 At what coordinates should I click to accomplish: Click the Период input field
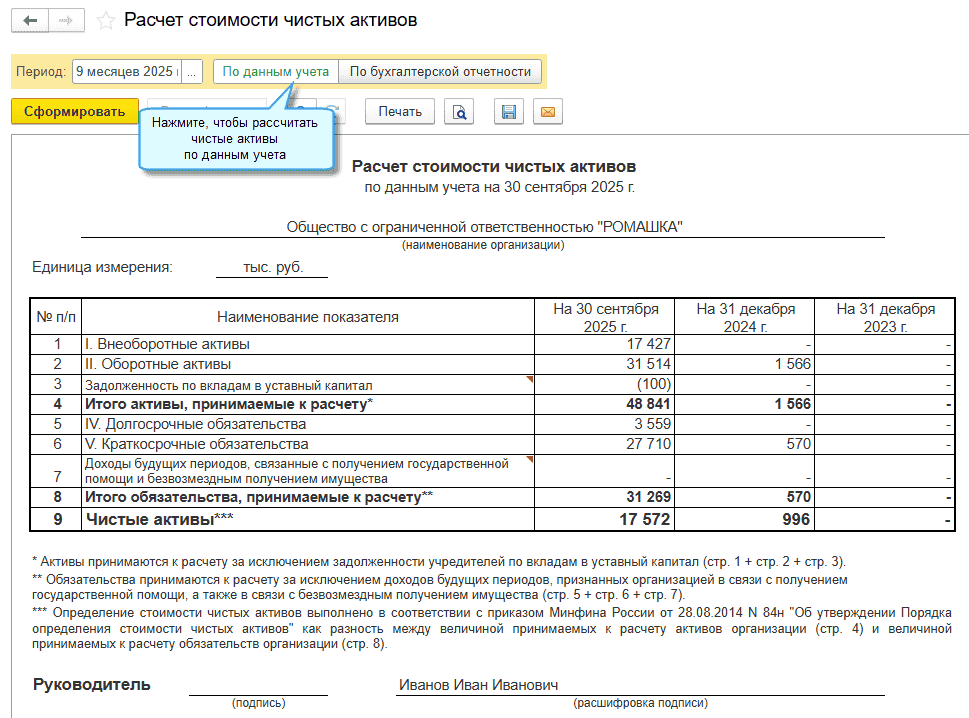tap(125, 72)
